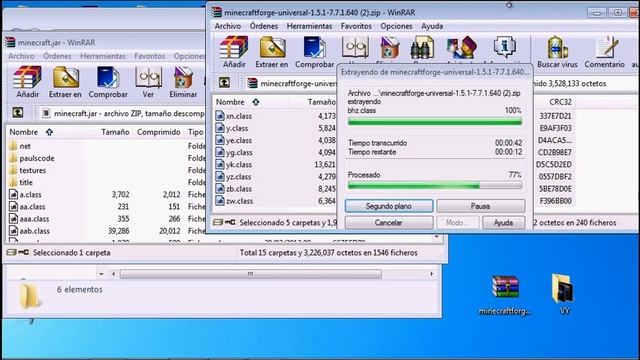Click the Procesado total progress bar
Screen dimensions: 640x360
tap(435, 185)
